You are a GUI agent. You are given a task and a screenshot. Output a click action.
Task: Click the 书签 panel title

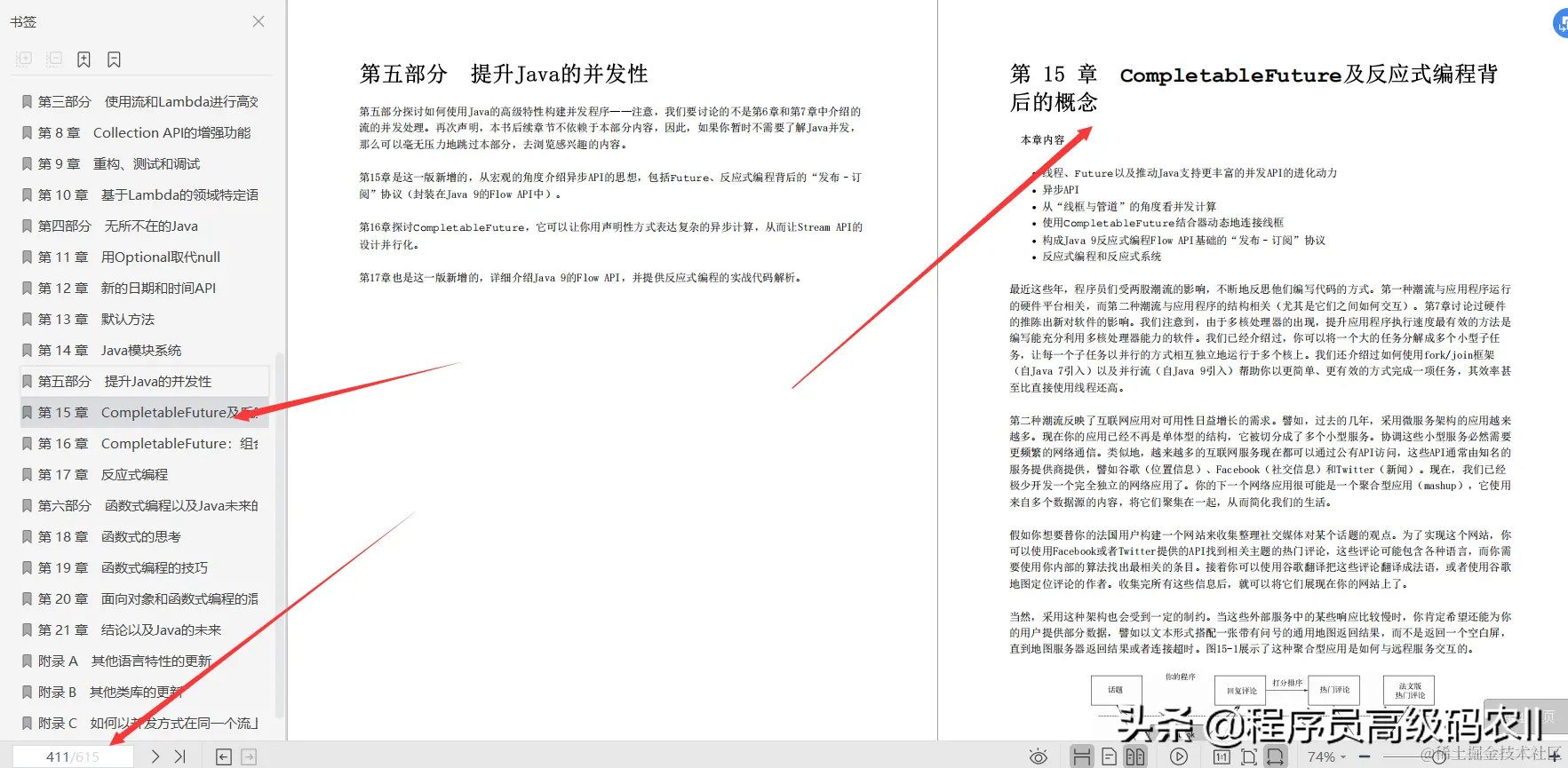coord(23,21)
